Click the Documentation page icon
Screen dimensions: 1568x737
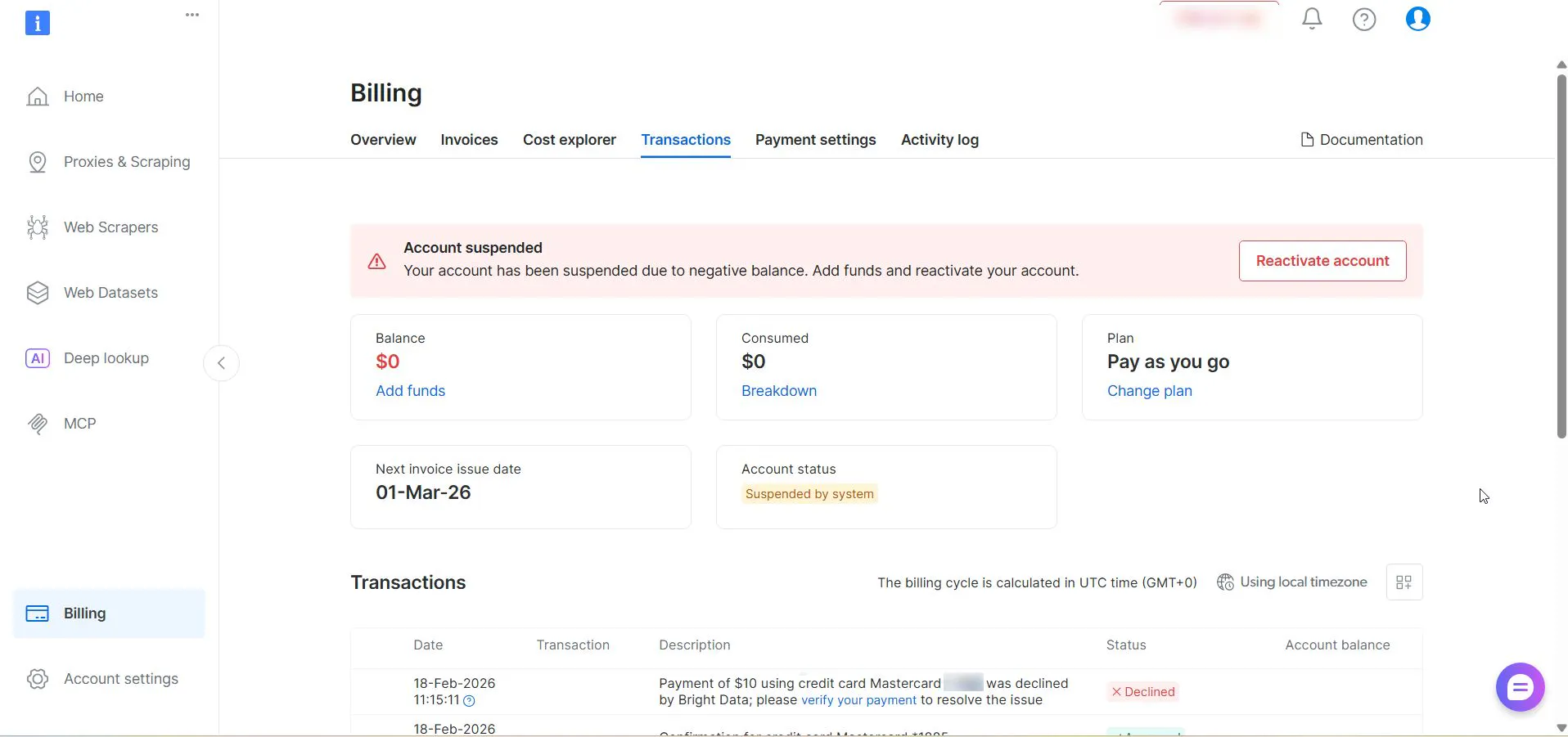[1307, 140]
